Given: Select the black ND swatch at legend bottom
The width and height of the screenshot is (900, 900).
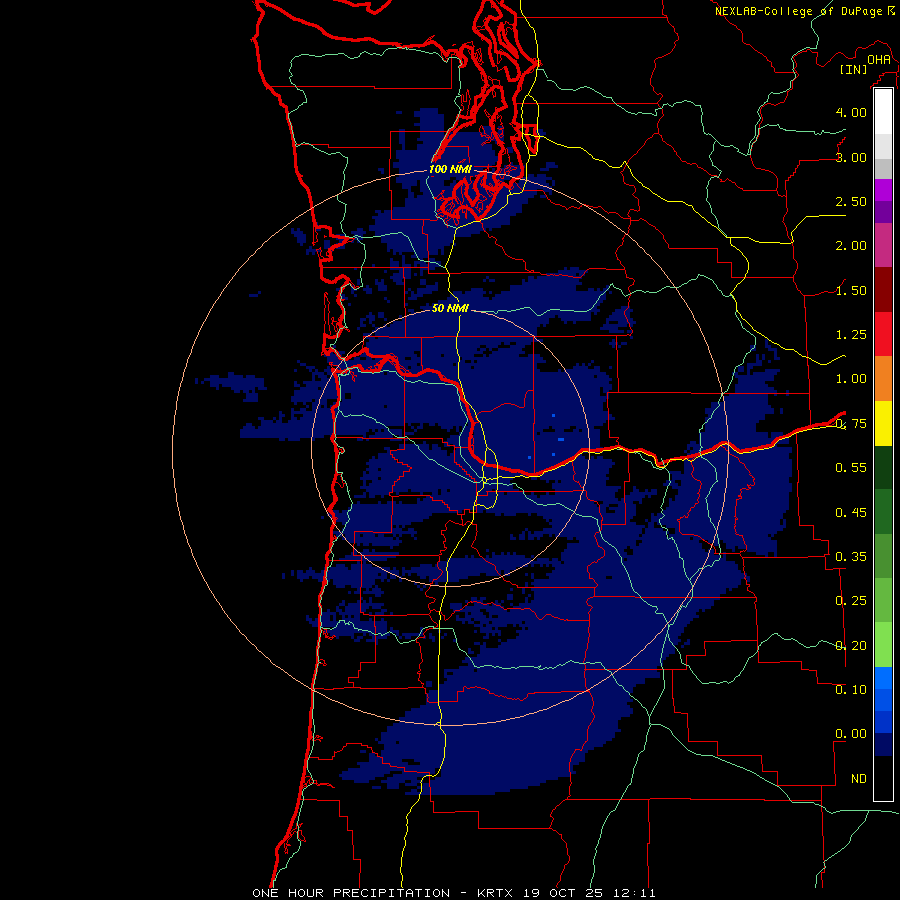Looking at the screenshot, I should pos(883,778).
